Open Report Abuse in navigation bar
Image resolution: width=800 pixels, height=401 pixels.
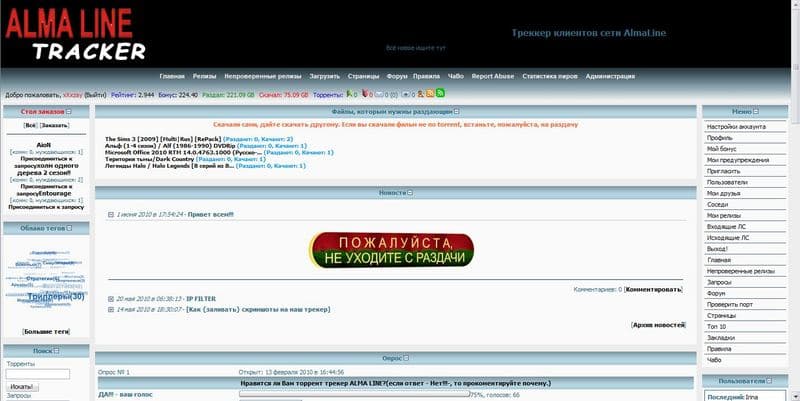[x=493, y=76]
